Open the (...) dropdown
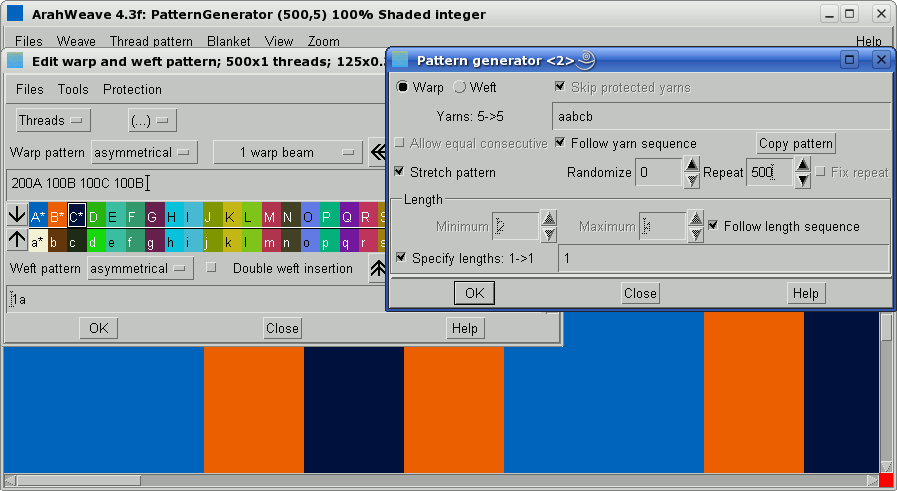Image resolution: width=897 pixels, height=491 pixels. tap(152, 120)
